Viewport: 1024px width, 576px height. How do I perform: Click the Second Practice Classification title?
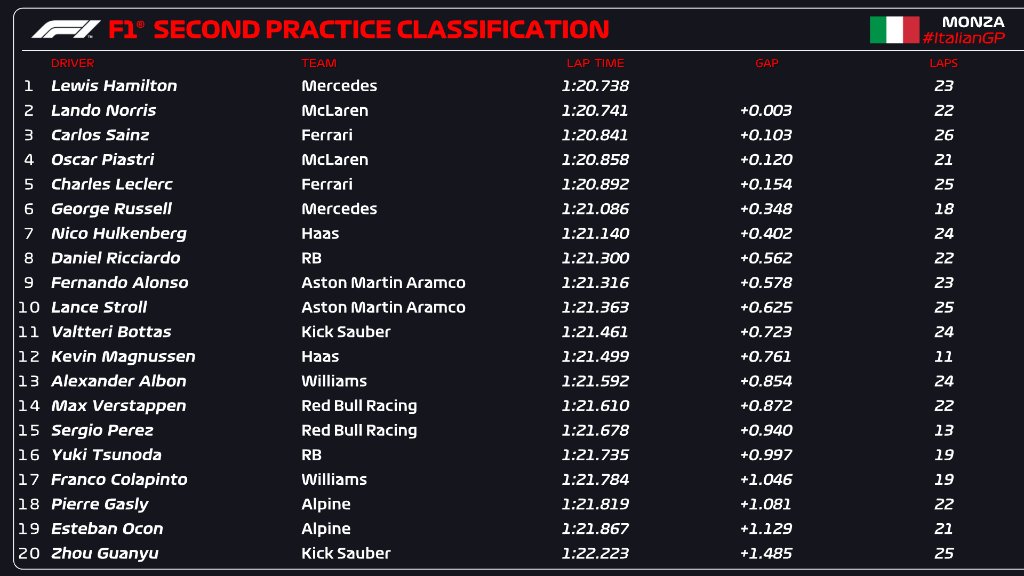pos(381,29)
